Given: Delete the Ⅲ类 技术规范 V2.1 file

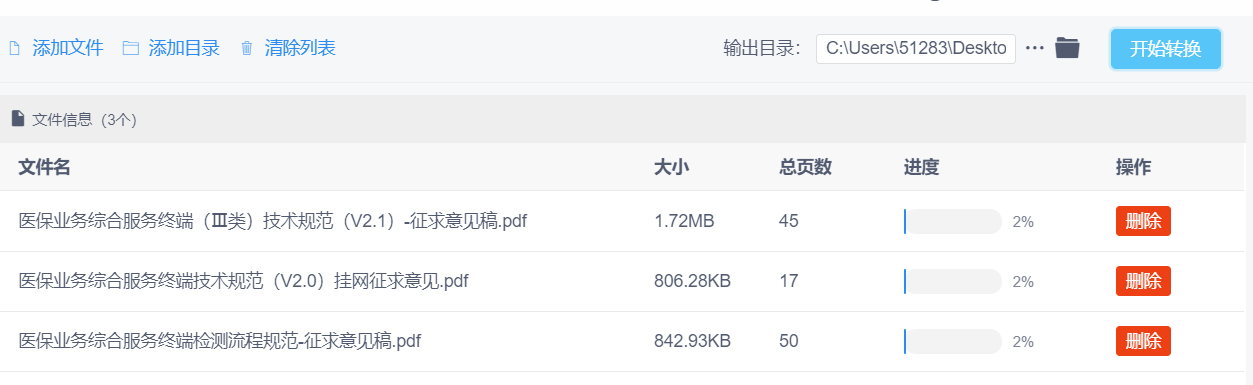Looking at the screenshot, I should pos(1143,221).
